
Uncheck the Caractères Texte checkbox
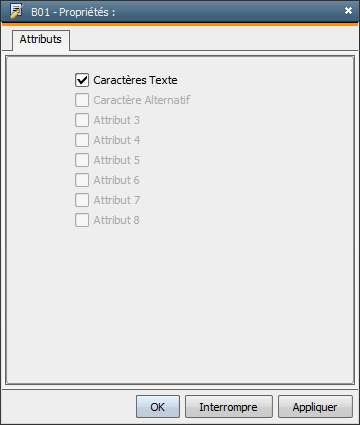(x=82, y=80)
